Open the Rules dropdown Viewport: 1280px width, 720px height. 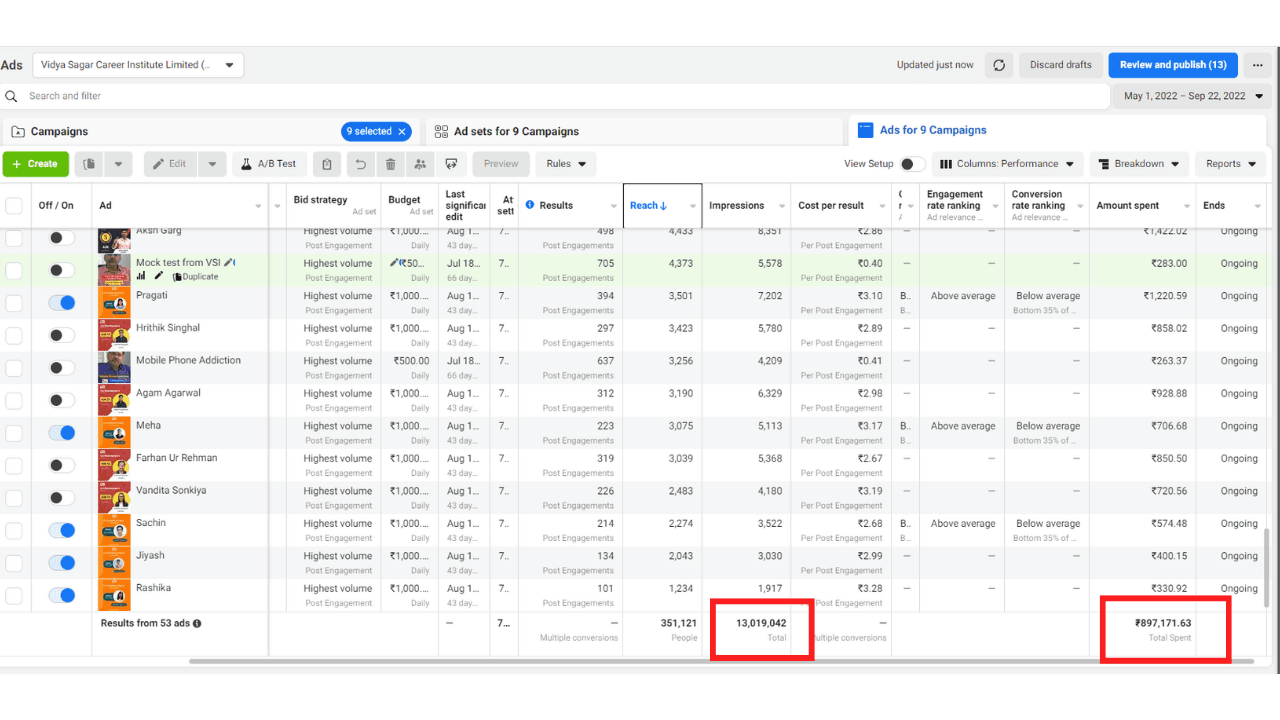point(565,164)
